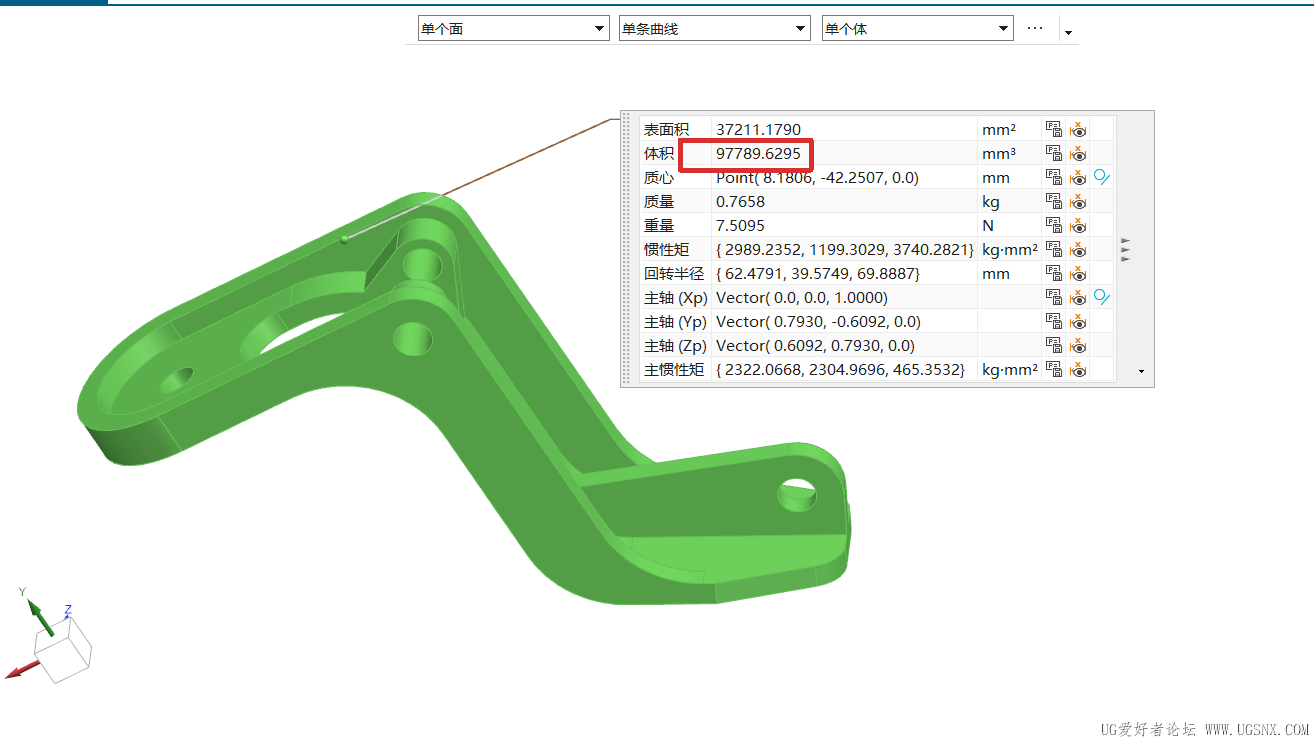Click the save icon in 质量 row
Image resolution: width=1314 pixels, height=742 pixels.
1054,201
